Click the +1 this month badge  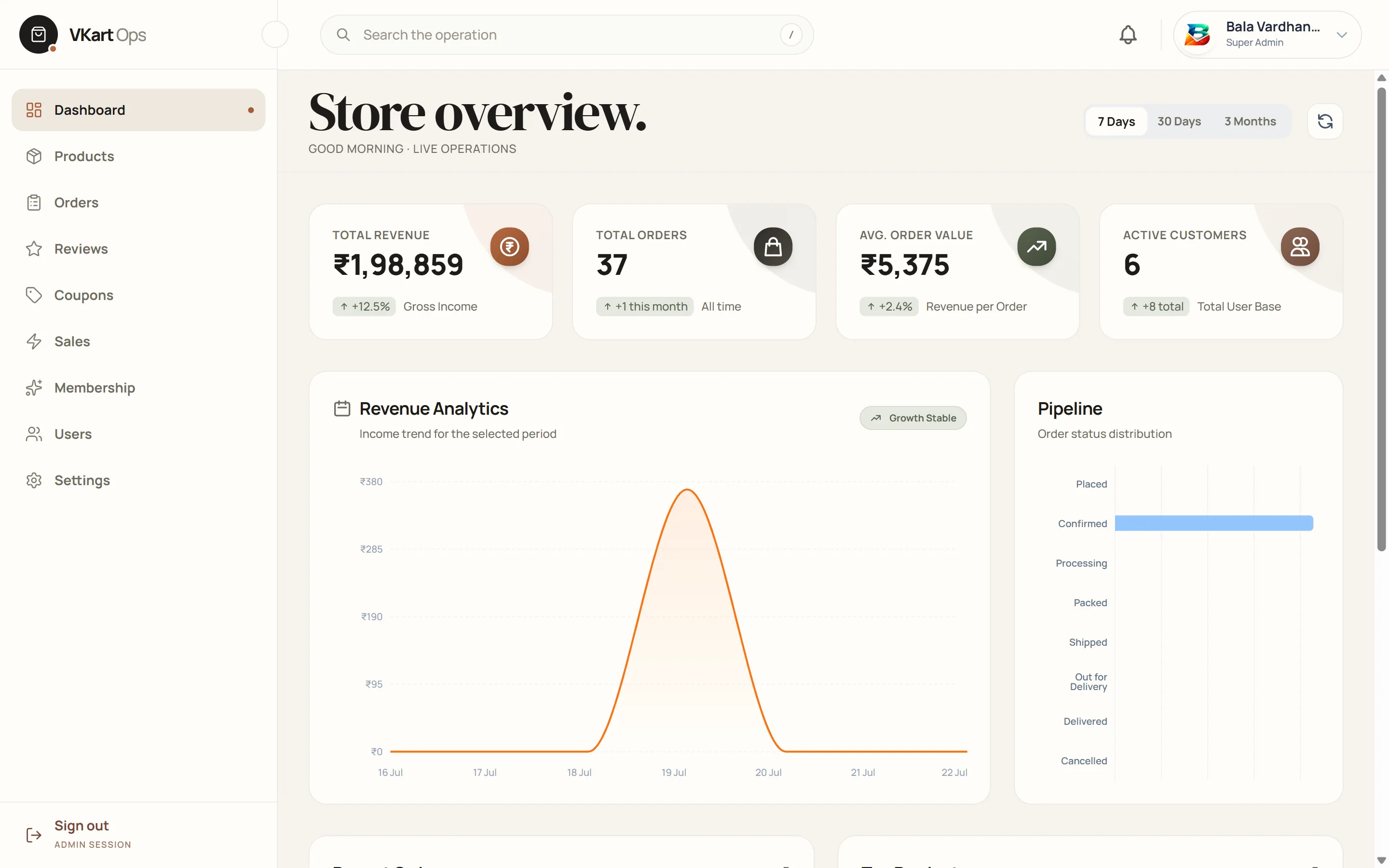(x=644, y=307)
